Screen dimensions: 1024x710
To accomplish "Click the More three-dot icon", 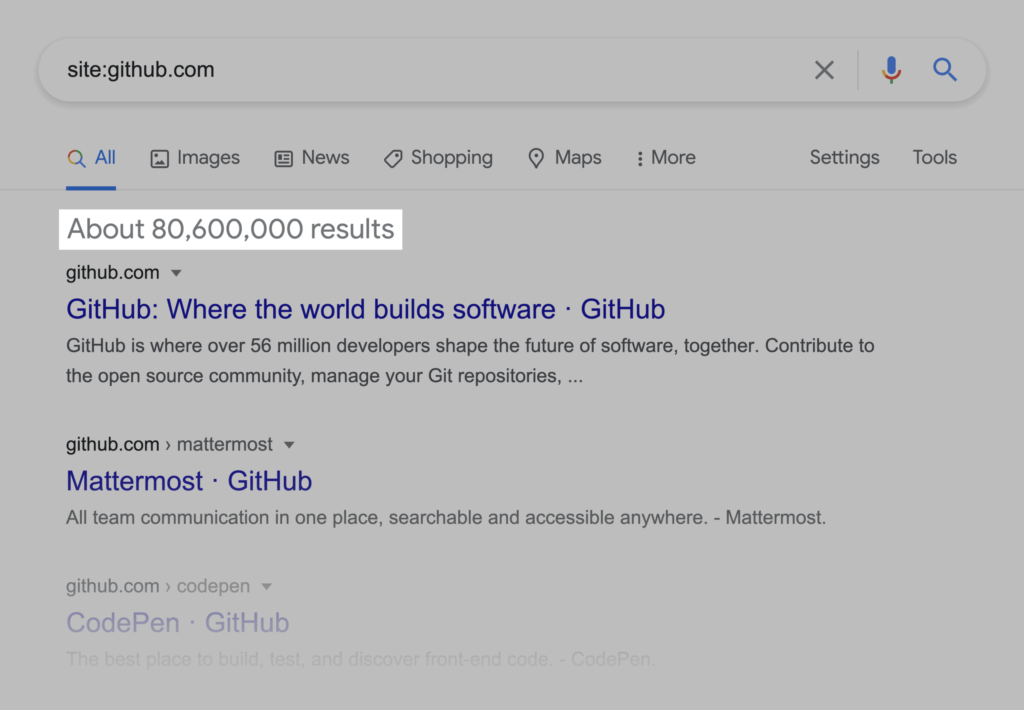I will click(x=640, y=158).
